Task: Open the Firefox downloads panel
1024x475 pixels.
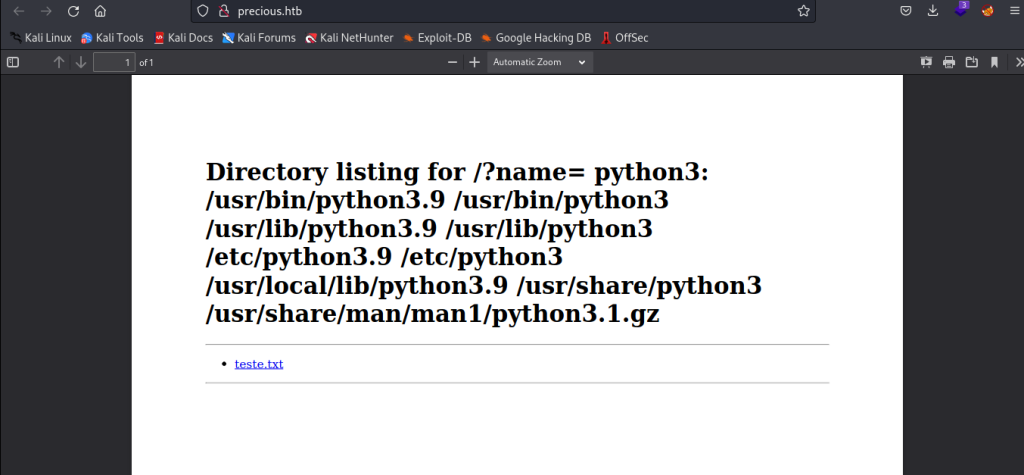Action: click(932, 11)
